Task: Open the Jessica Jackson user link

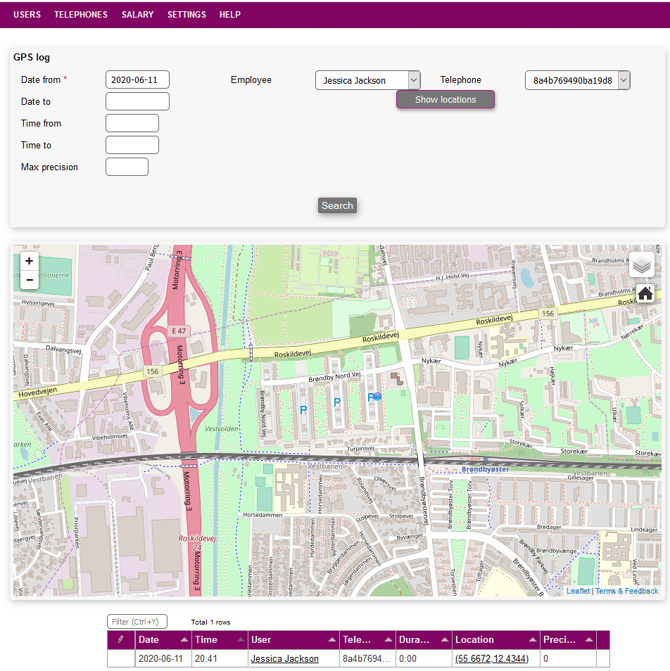Action: click(x=285, y=659)
